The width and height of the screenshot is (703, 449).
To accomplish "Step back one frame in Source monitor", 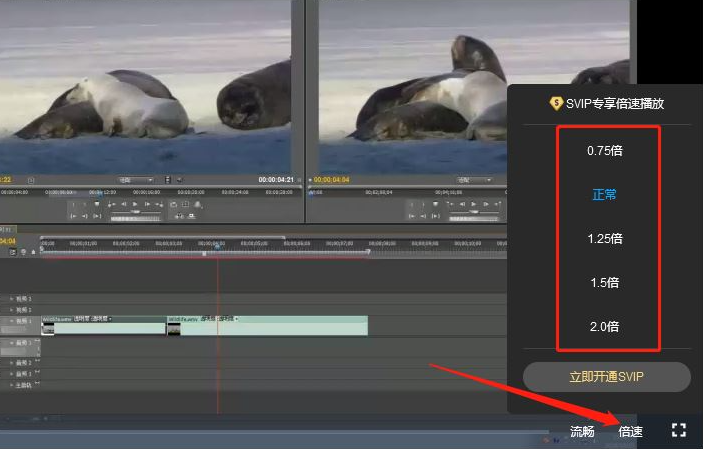I will (x=124, y=204).
